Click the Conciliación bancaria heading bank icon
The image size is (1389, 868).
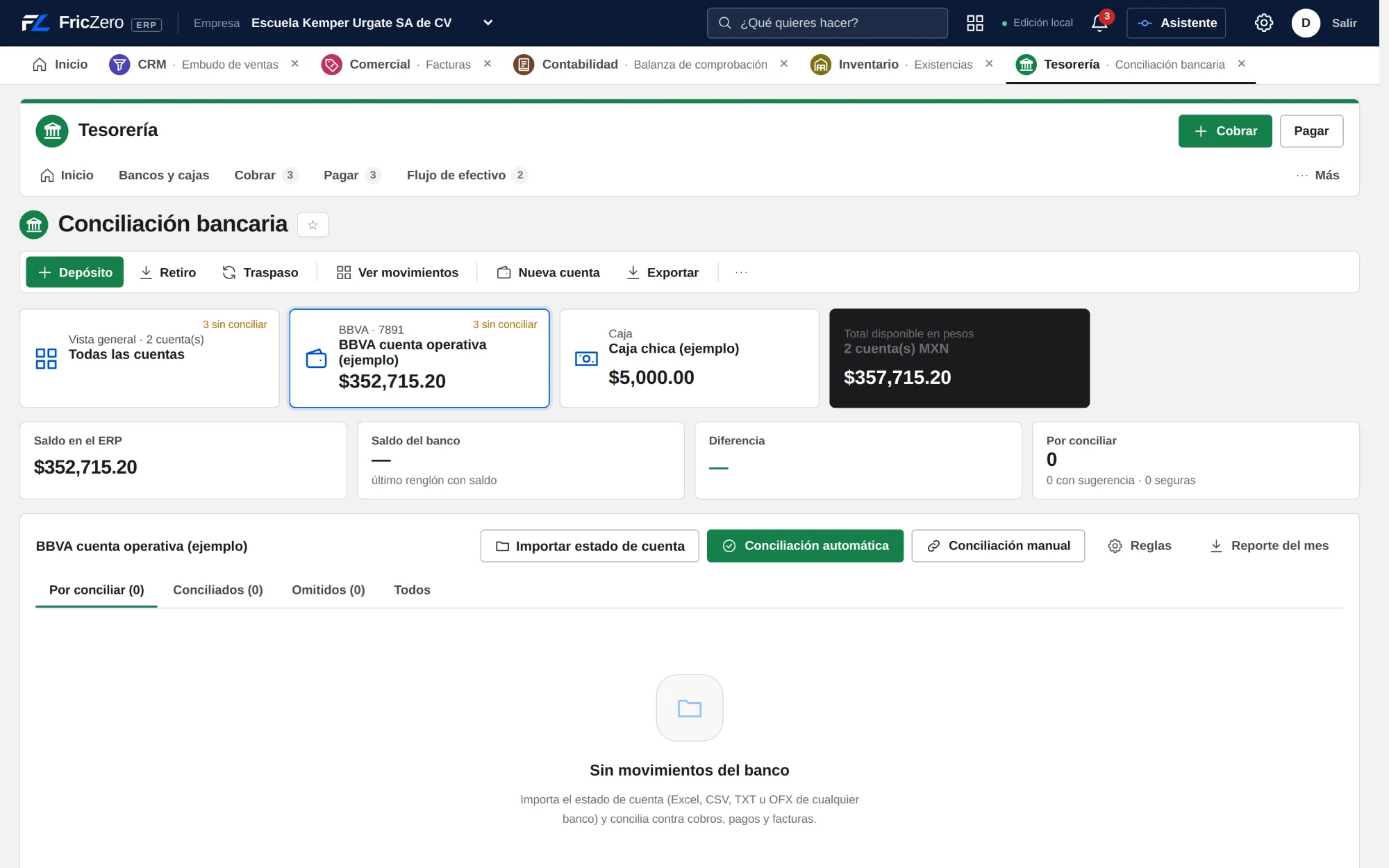(34, 224)
